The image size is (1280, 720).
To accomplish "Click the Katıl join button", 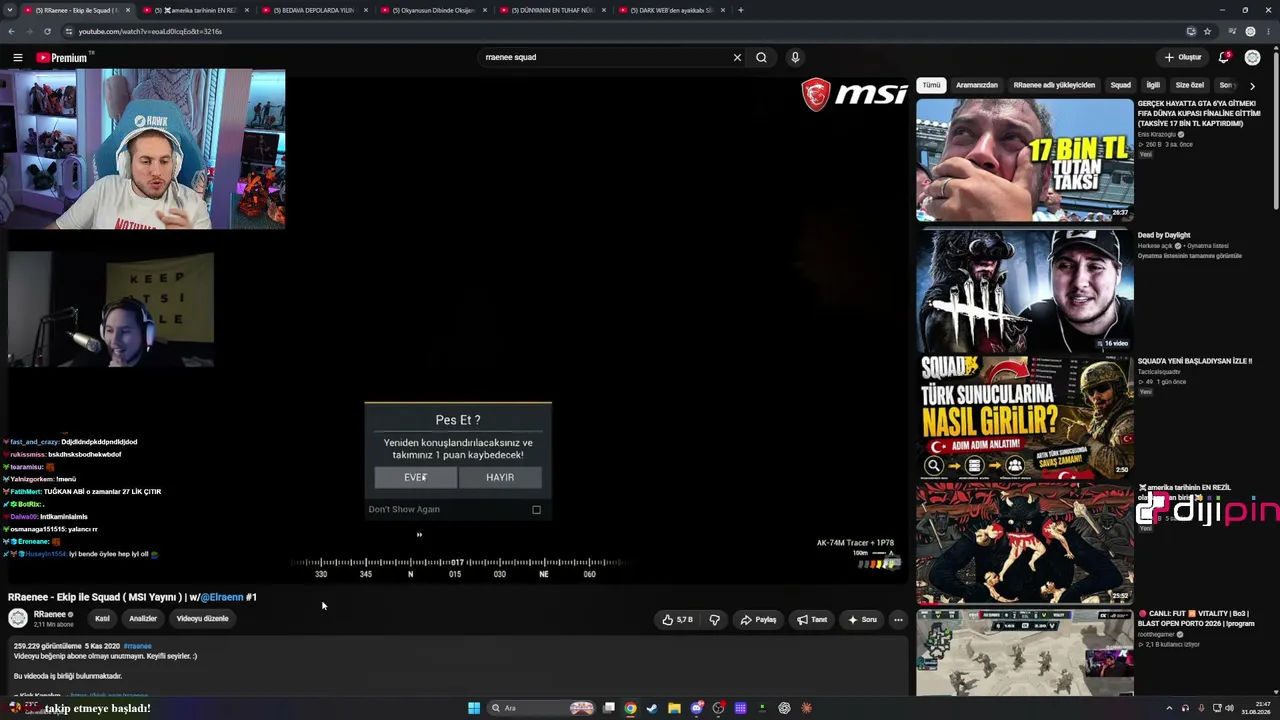I will coord(102,619).
